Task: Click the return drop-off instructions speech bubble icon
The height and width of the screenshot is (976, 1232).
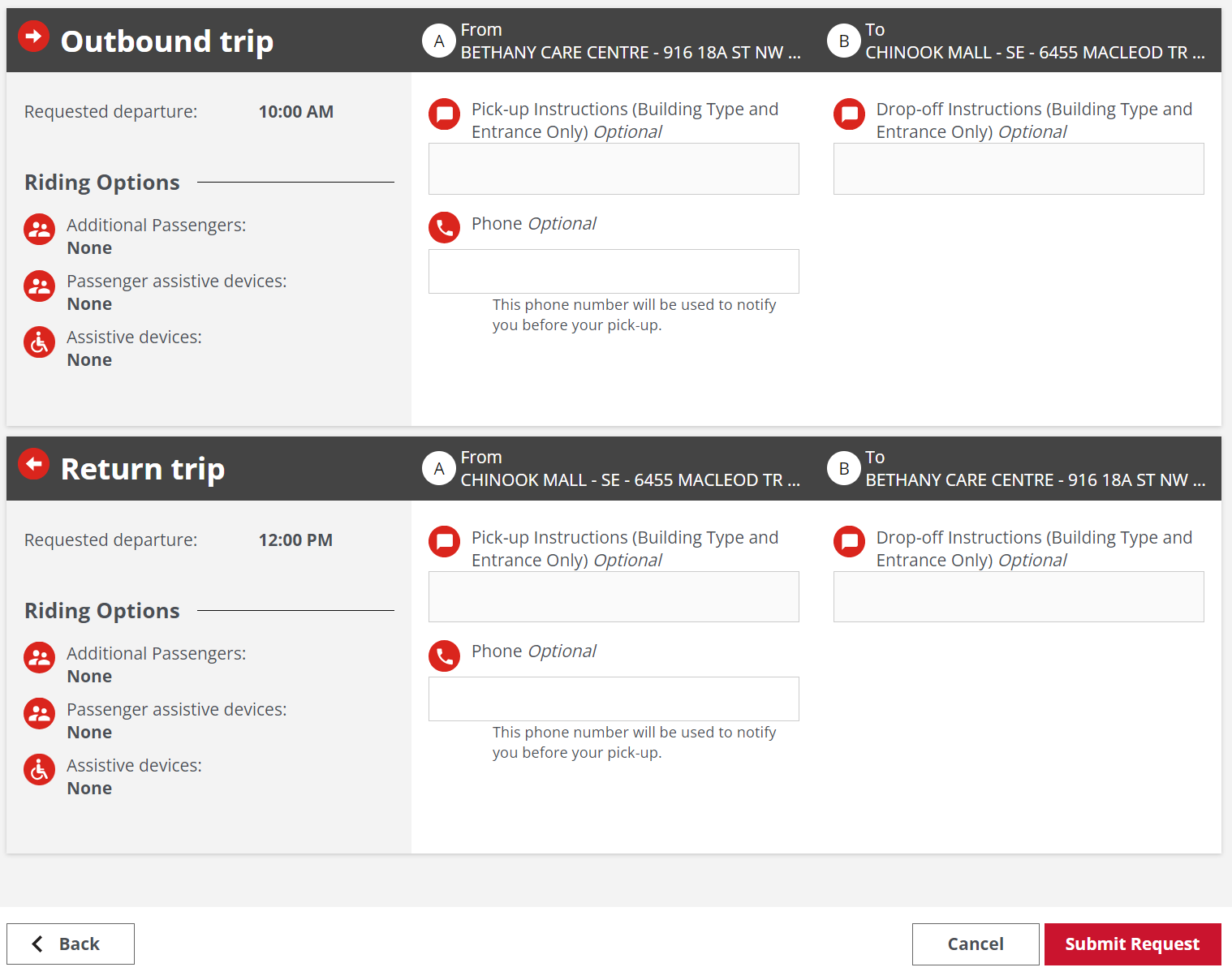Action: [849, 542]
